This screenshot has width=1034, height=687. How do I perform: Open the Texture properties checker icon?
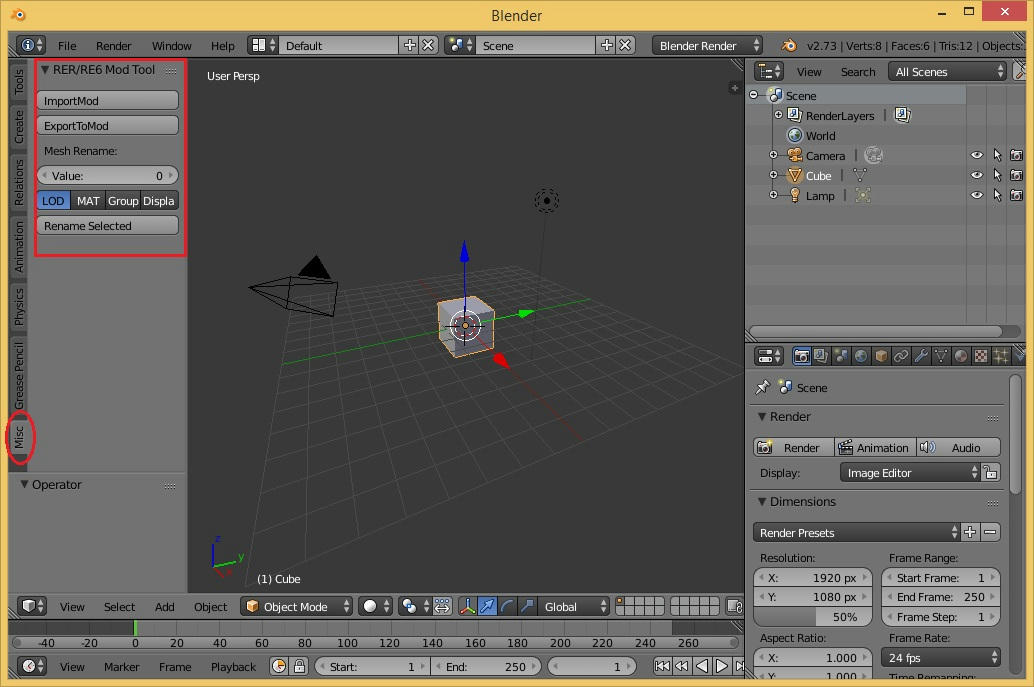click(x=981, y=356)
